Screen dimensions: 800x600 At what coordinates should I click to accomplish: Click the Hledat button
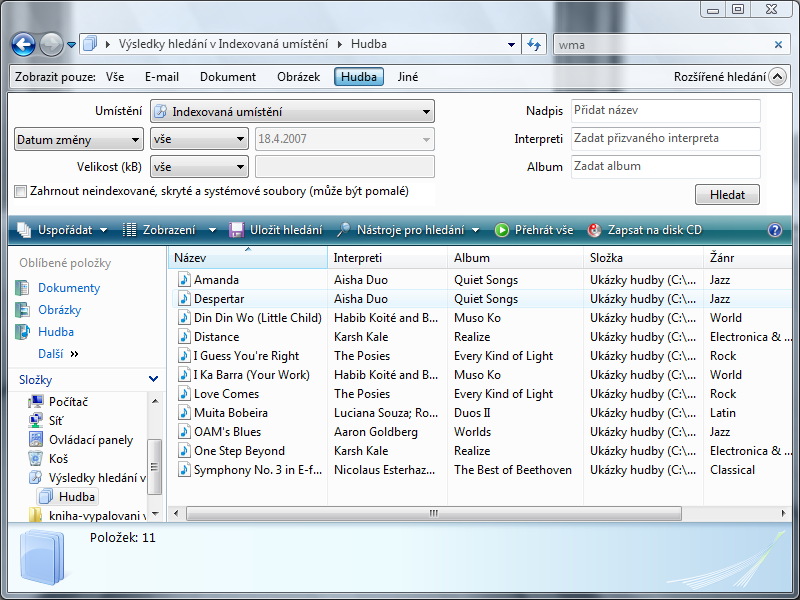[727, 195]
